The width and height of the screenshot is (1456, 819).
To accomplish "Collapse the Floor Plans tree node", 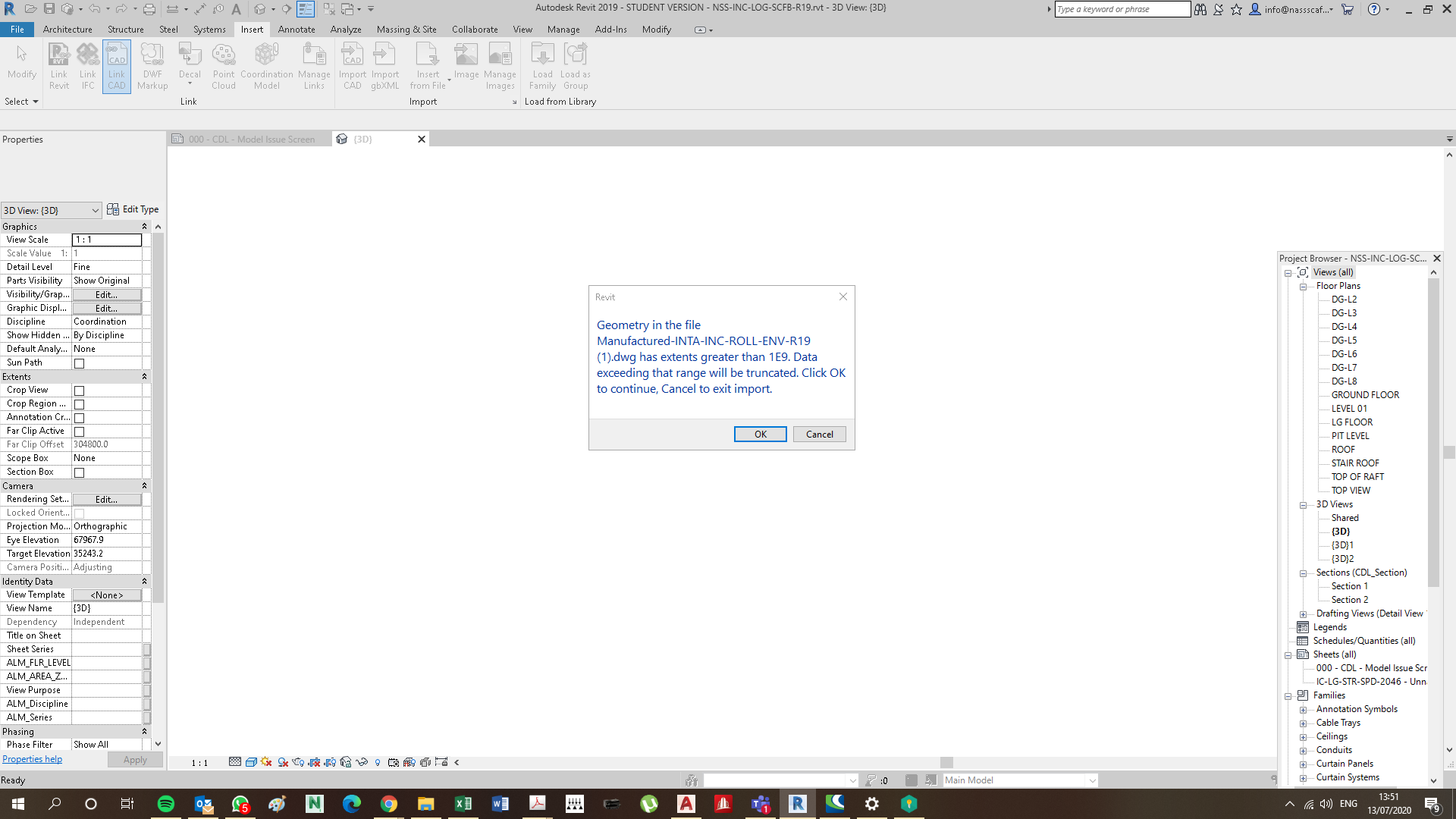I will pos(1304,286).
